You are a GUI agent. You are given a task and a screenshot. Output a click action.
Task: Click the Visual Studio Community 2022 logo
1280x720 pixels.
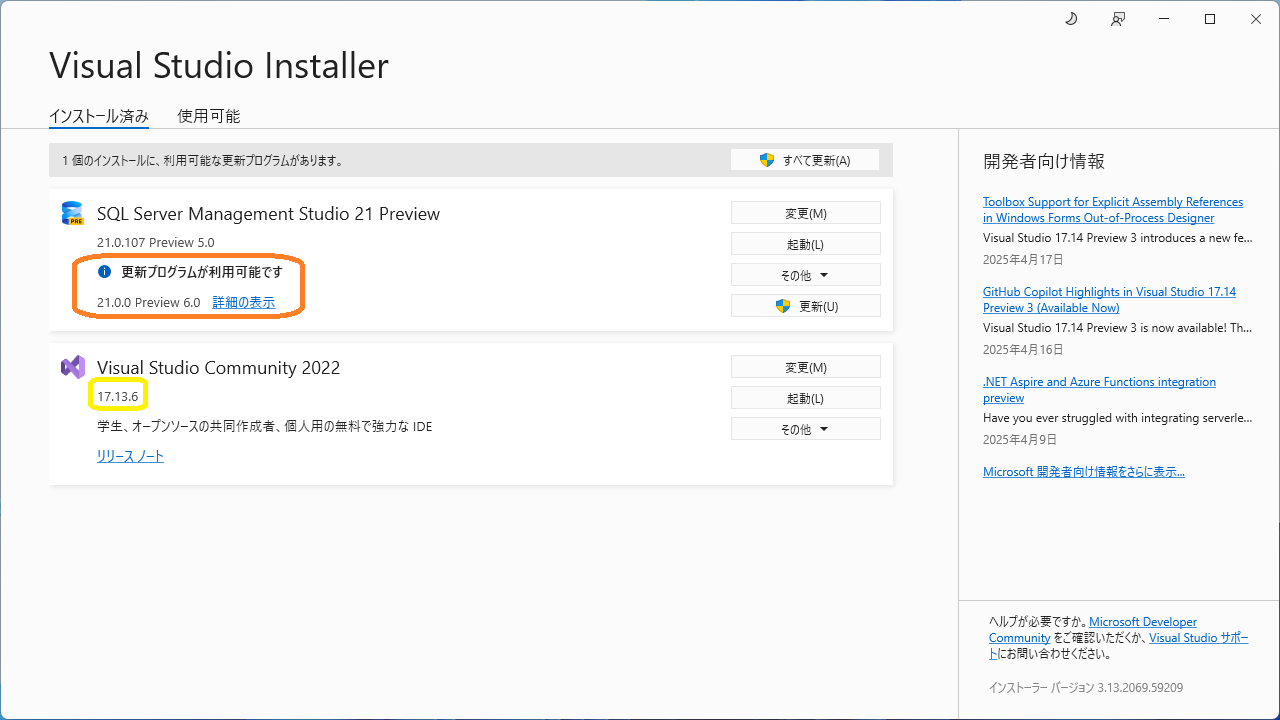click(x=73, y=367)
